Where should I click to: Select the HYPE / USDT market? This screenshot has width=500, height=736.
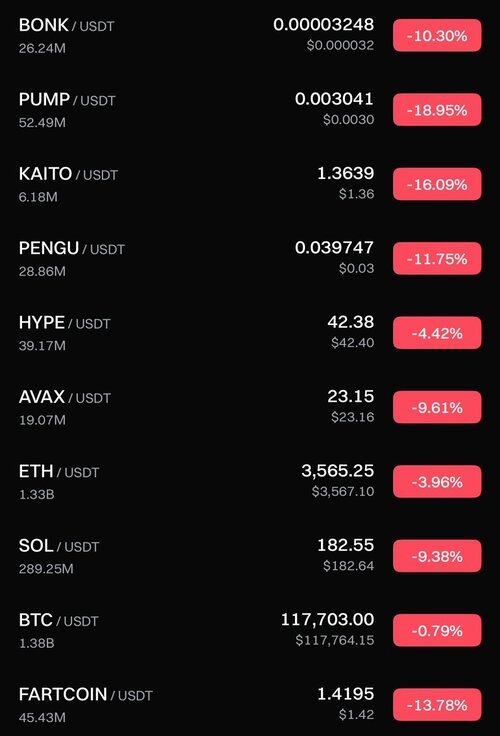click(x=250, y=333)
